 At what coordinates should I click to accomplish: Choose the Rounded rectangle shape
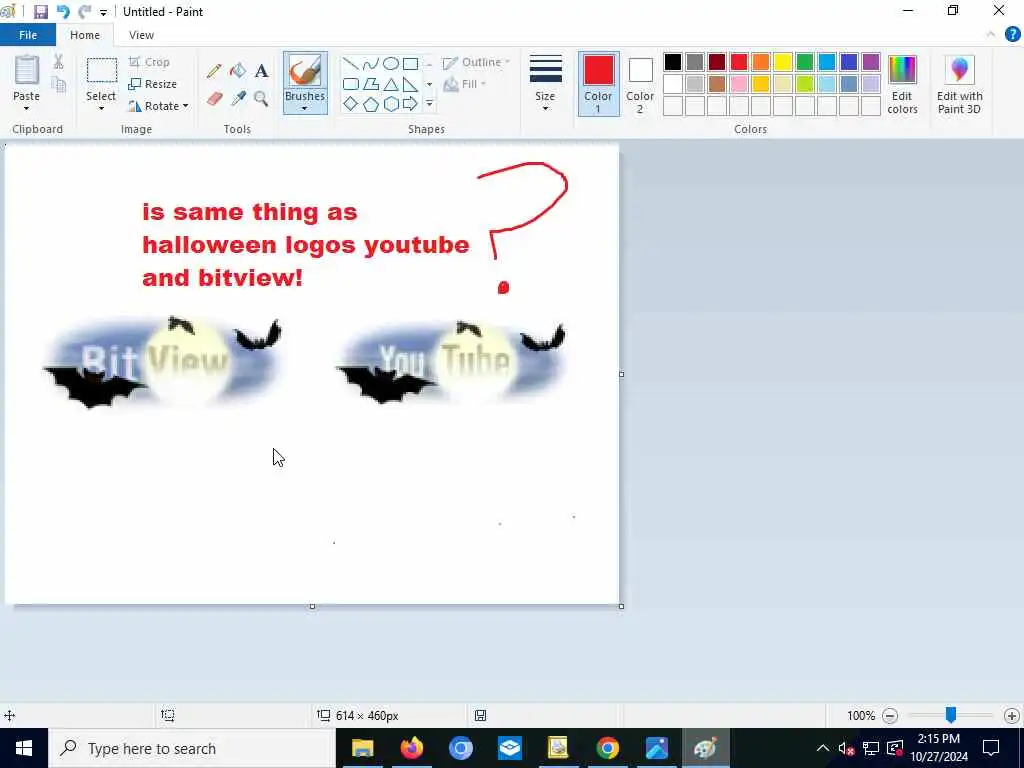pyautogui.click(x=351, y=84)
